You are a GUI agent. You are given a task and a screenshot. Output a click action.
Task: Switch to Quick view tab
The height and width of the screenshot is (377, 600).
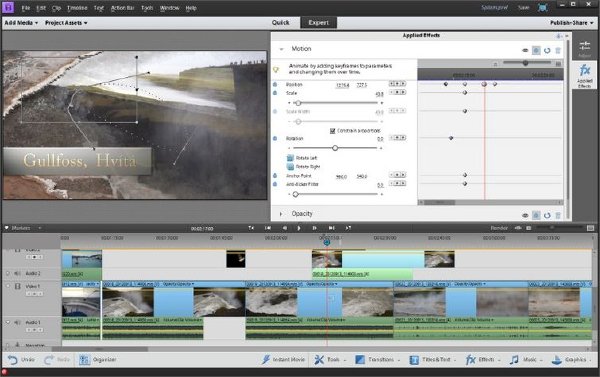(x=280, y=23)
